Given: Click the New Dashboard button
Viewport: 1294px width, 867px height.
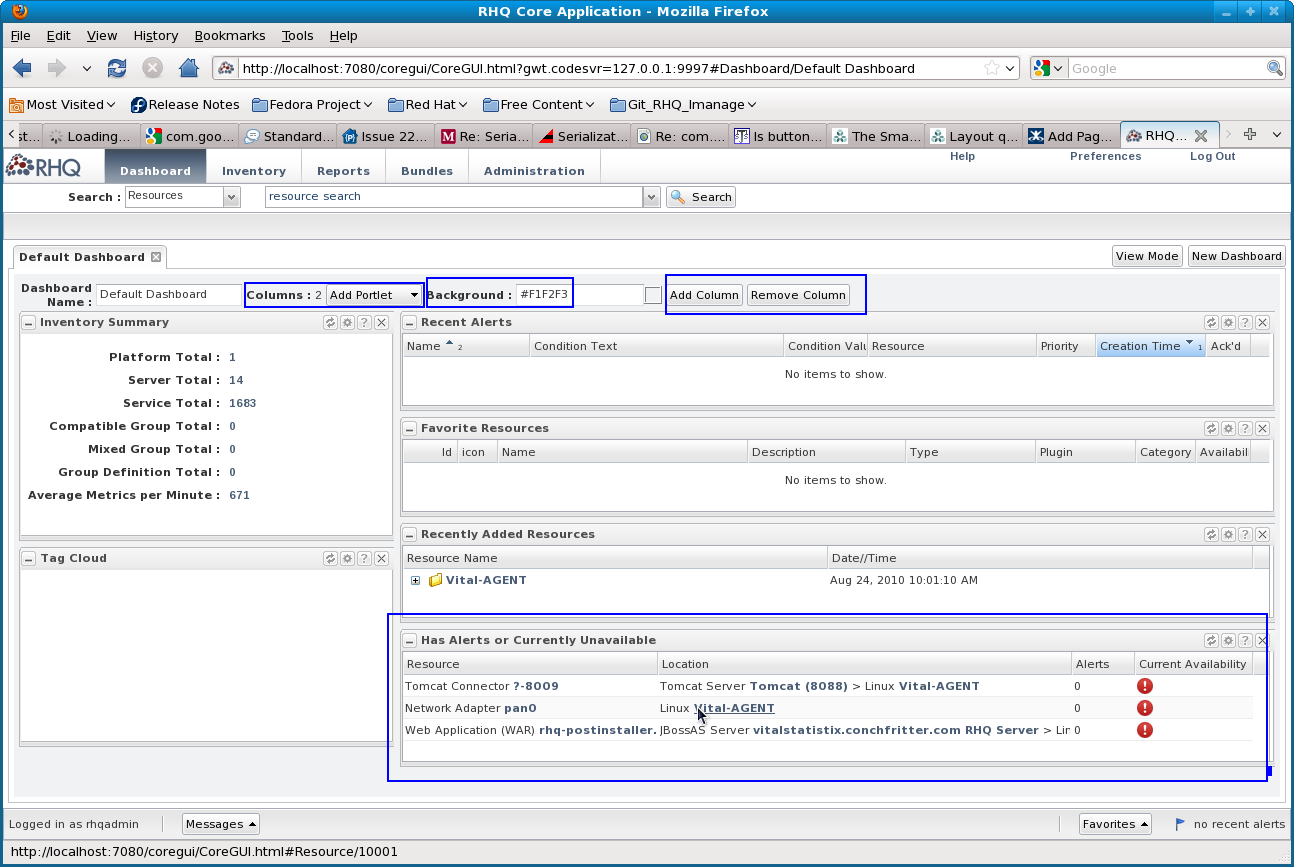Looking at the screenshot, I should [1236, 256].
